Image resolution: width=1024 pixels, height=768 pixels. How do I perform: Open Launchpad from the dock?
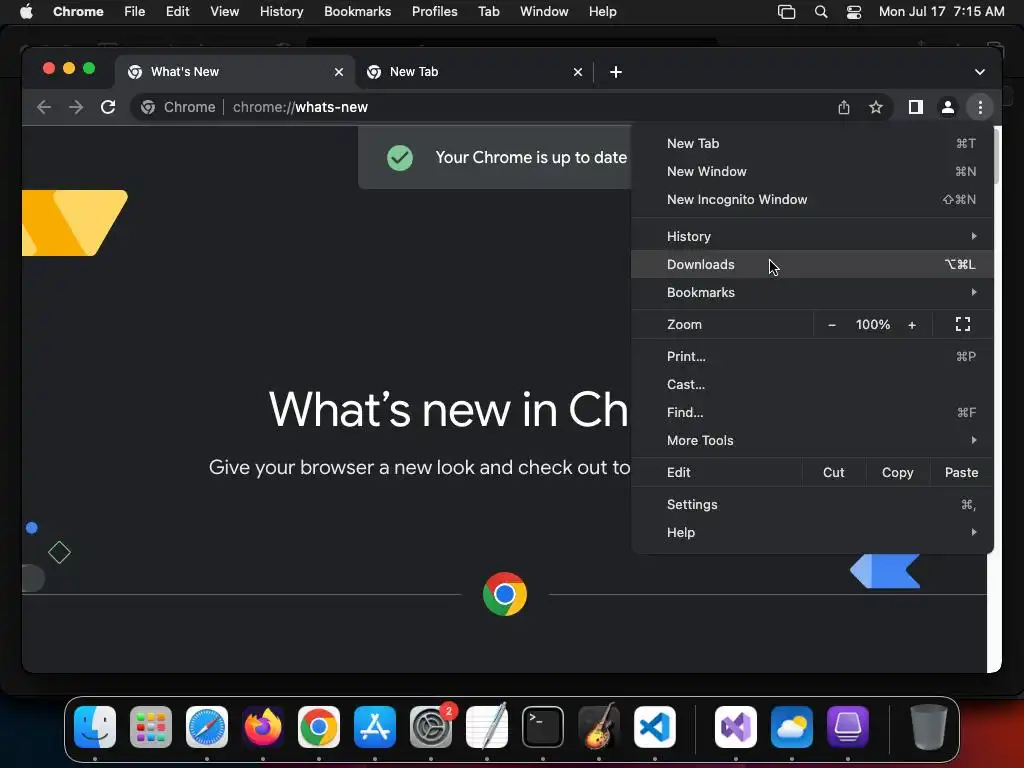151,727
